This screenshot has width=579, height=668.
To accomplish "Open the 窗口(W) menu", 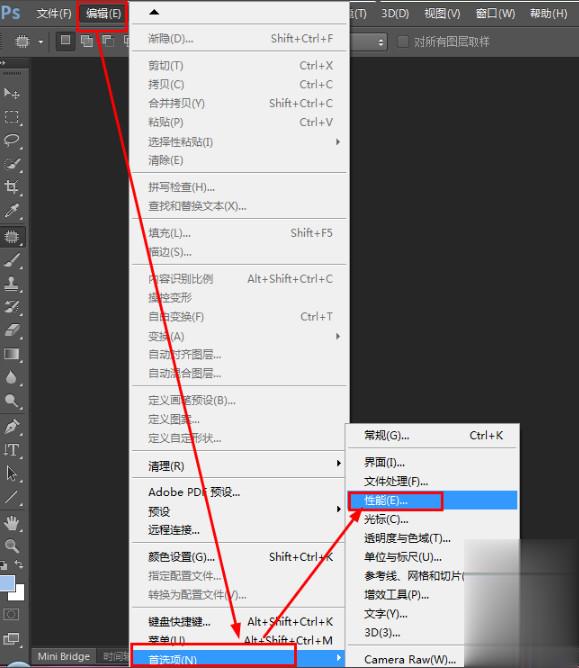I will pyautogui.click(x=495, y=14).
